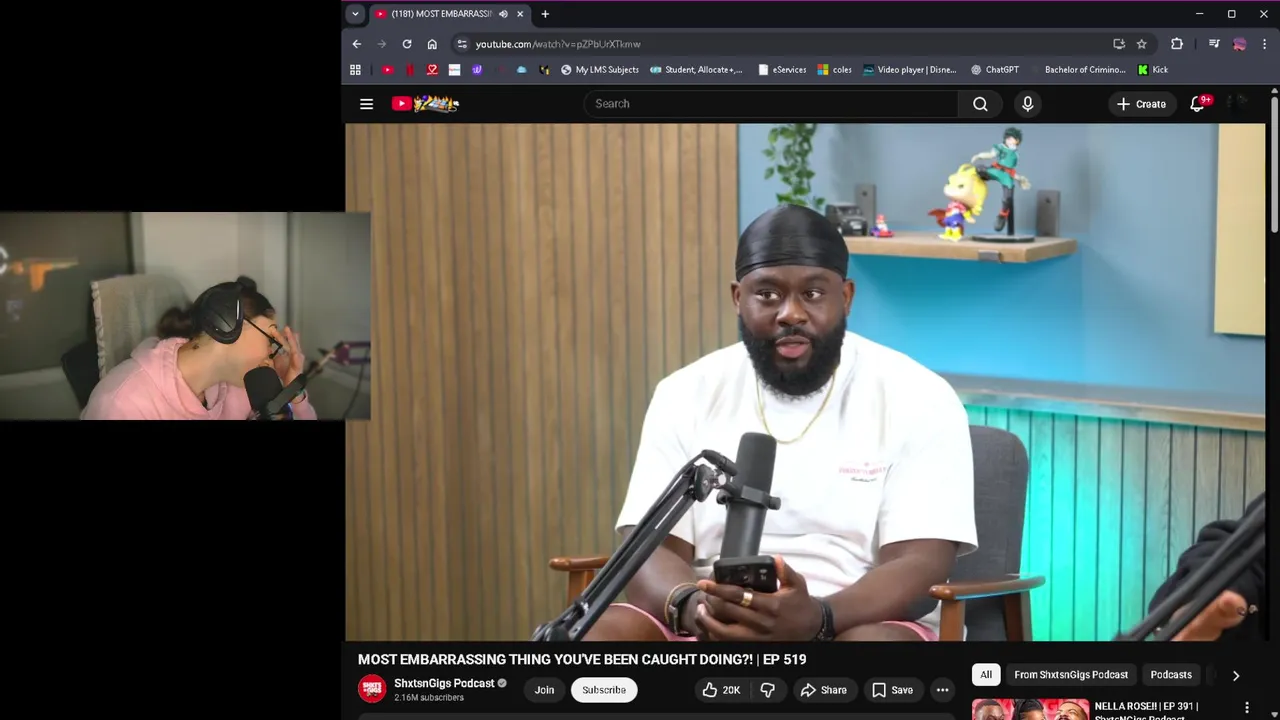
Task: Click the video player to pause
Action: point(805,382)
